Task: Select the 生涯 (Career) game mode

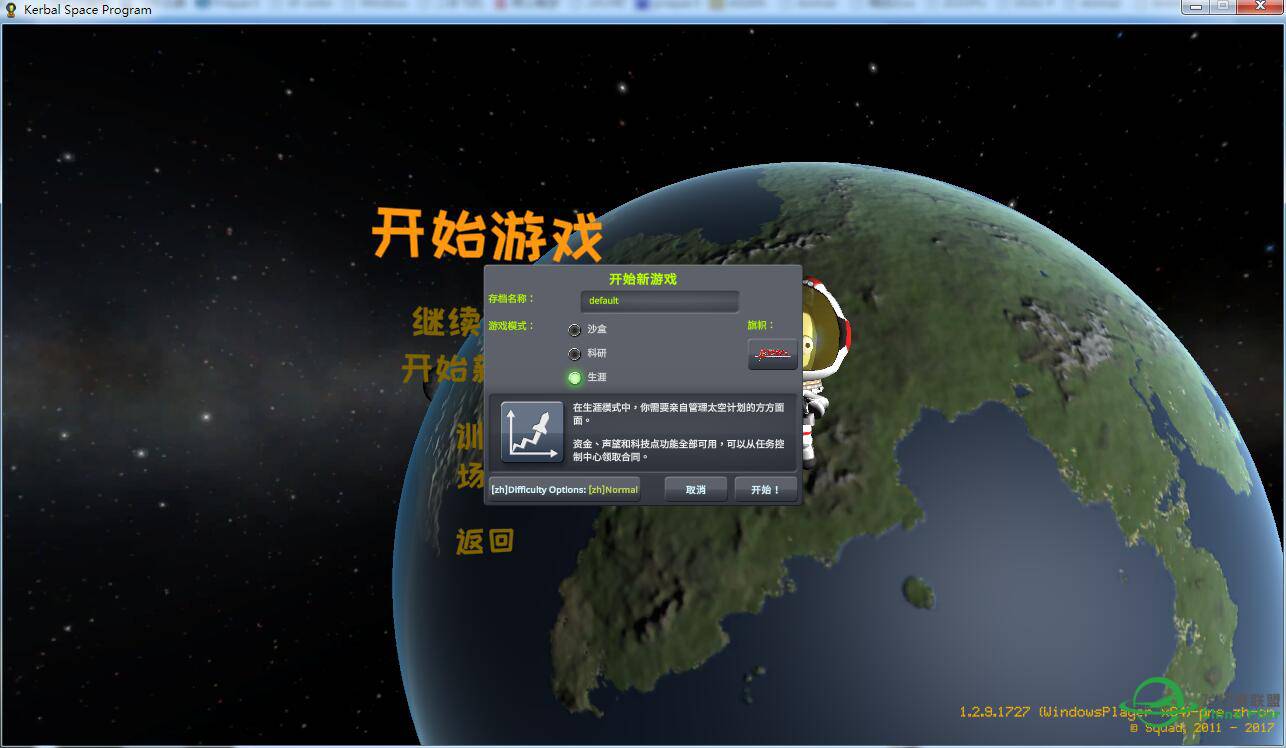Action: click(575, 377)
